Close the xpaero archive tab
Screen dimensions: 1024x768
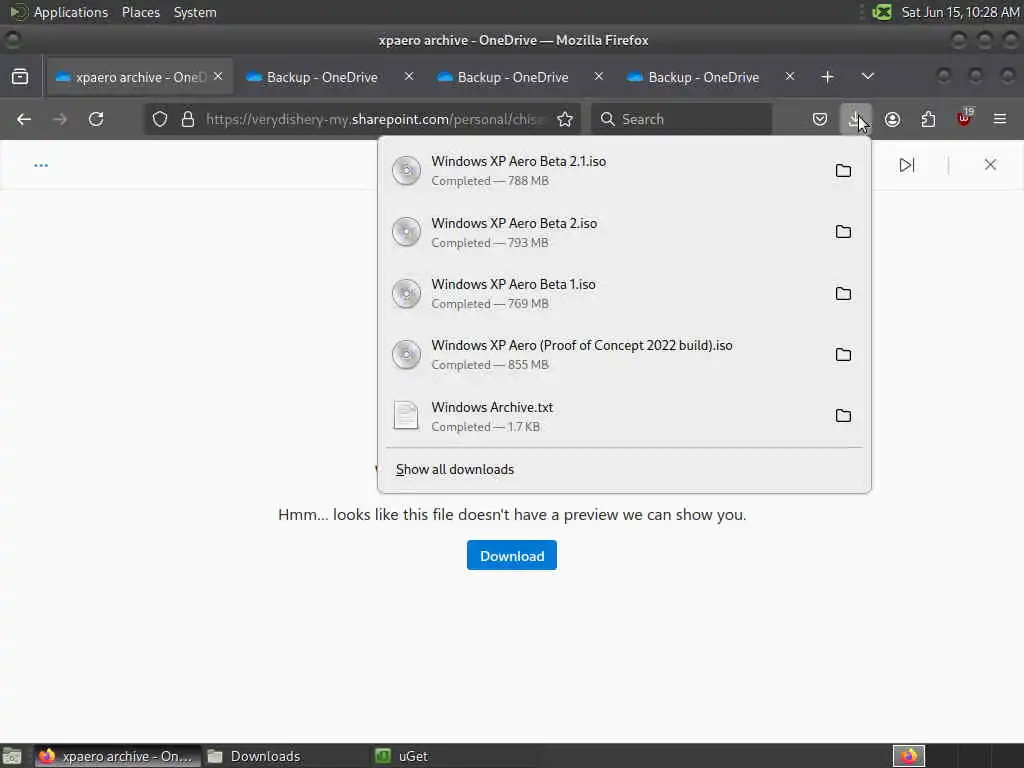pos(218,76)
